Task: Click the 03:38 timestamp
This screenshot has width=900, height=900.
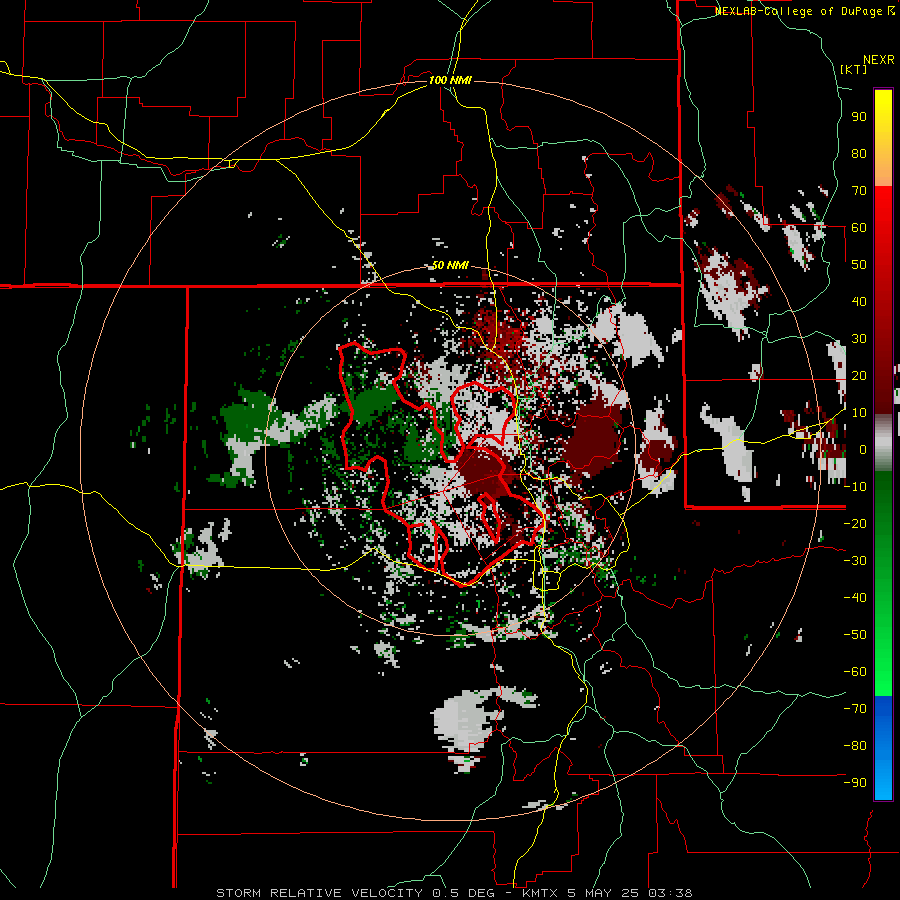Action: 670,893
